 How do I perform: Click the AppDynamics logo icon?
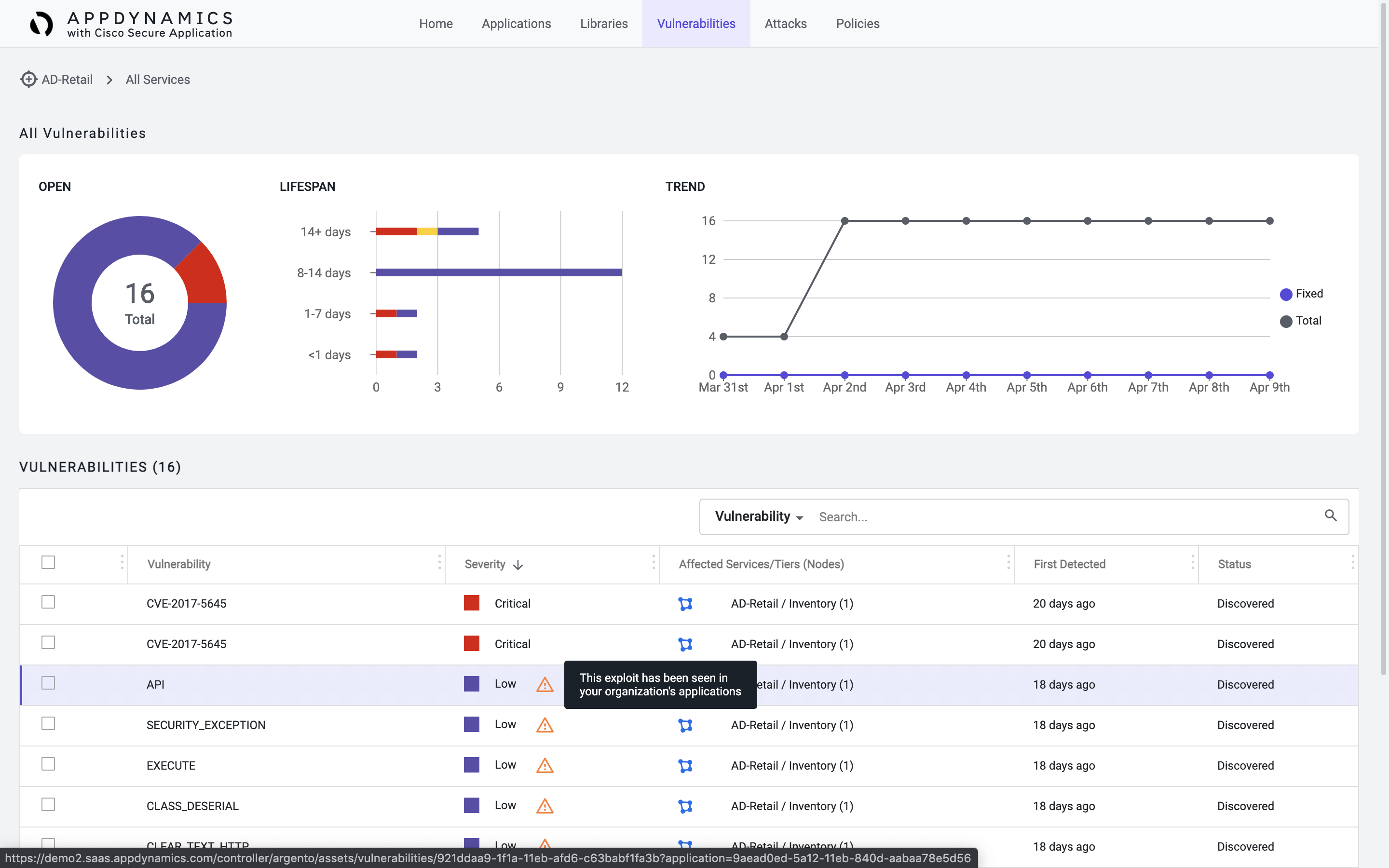pyautogui.click(x=41, y=24)
